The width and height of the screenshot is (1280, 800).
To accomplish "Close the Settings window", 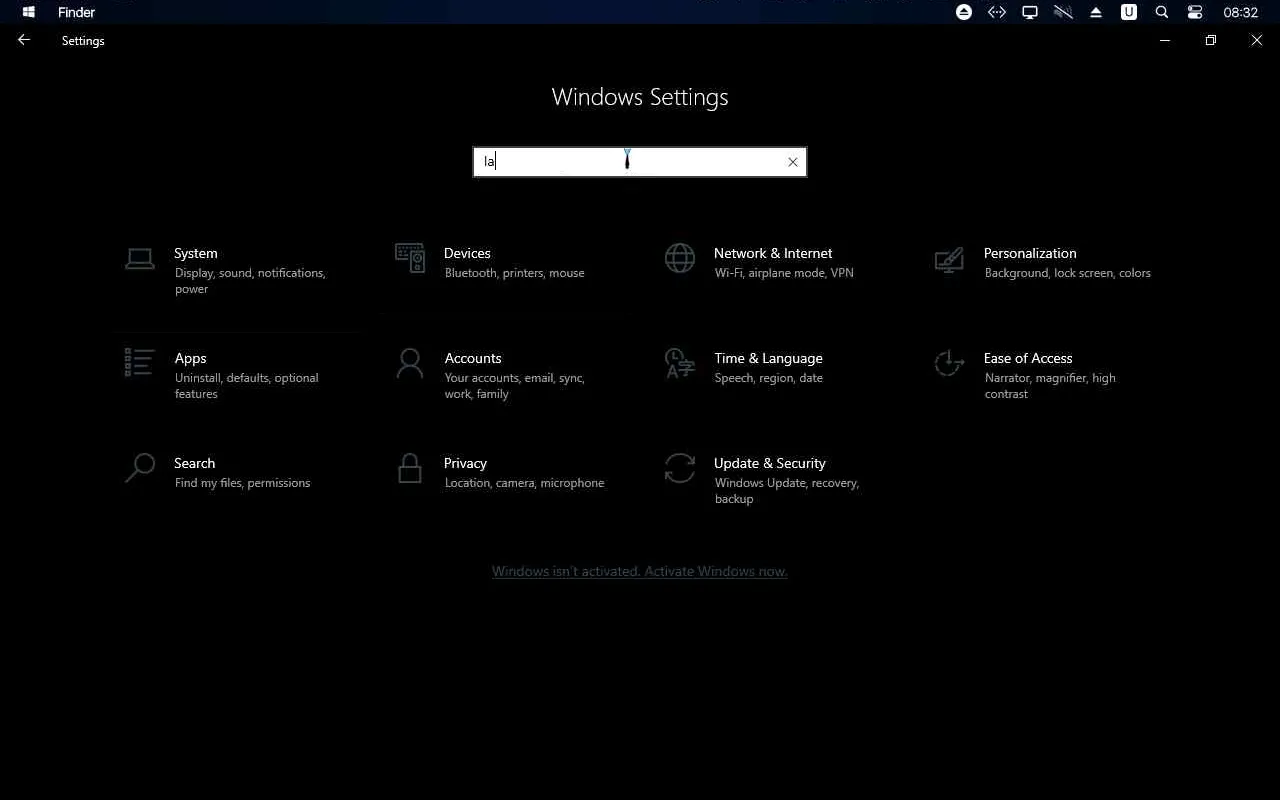I will 1257,40.
